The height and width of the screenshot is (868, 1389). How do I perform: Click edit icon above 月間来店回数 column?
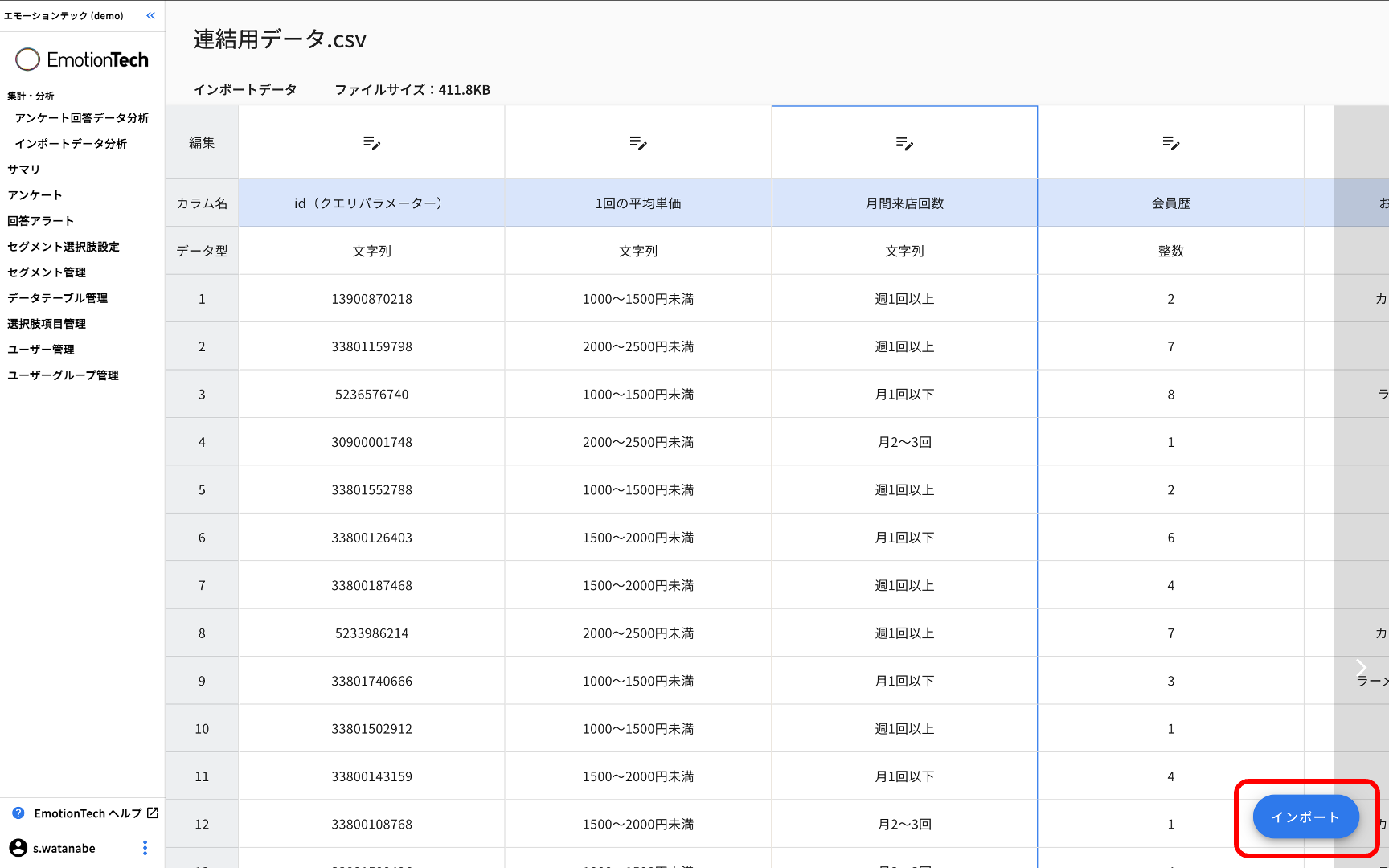click(904, 143)
